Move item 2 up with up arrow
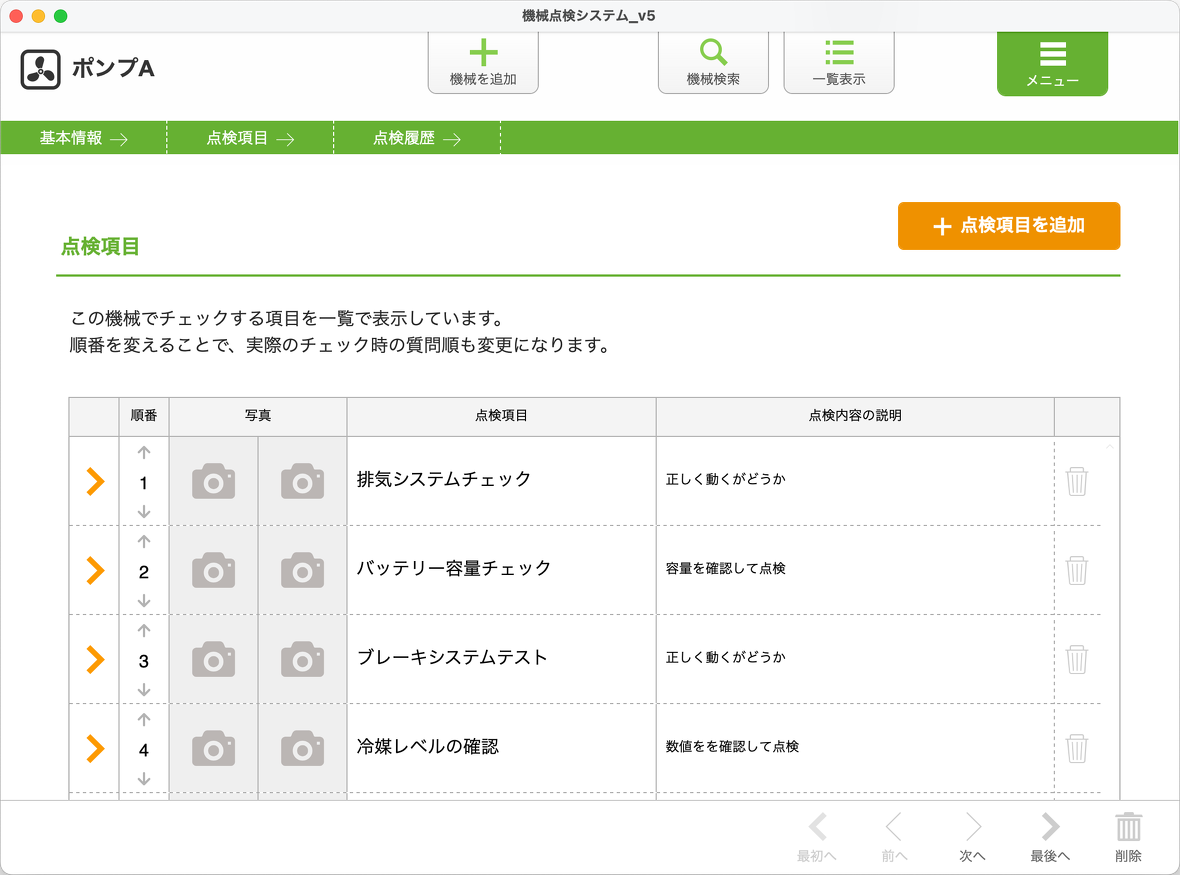The width and height of the screenshot is (1180, 875). tap(144, 542)
